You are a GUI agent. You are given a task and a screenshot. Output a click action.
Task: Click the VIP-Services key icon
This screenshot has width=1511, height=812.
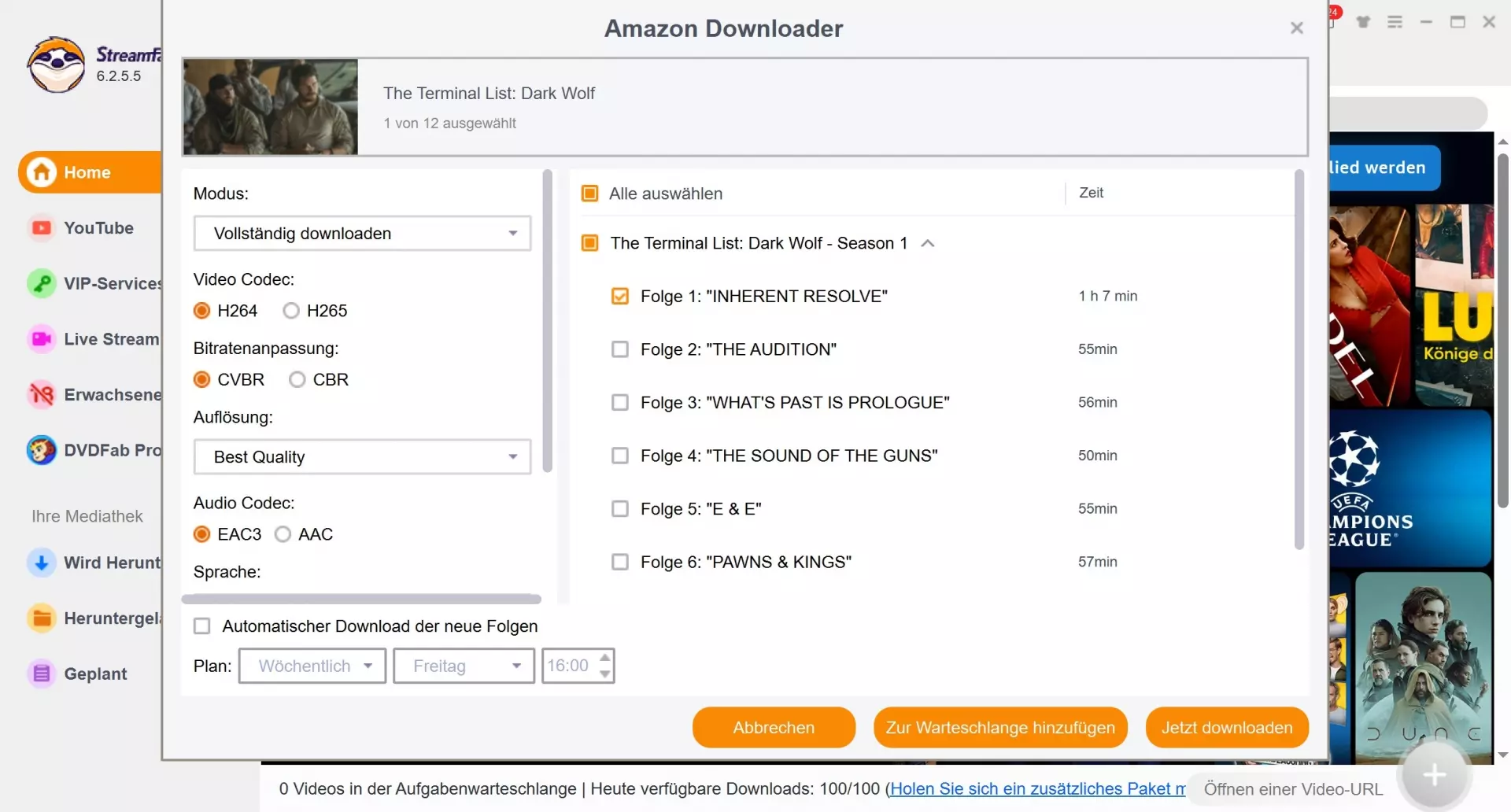[42, 283]
